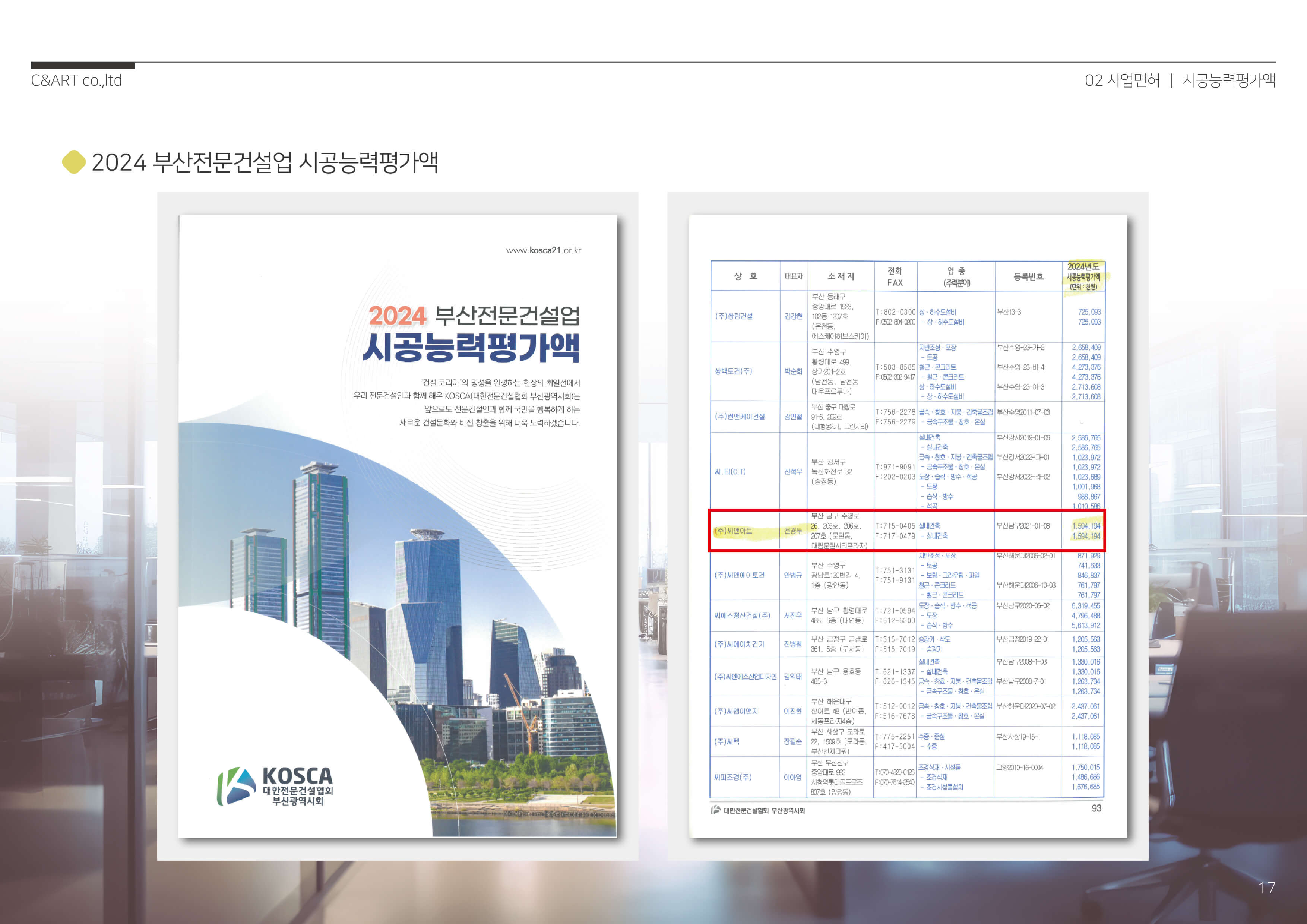Click registration number '부산남구2021-01-08'
1307x924 pixels.
point(1023,526)
